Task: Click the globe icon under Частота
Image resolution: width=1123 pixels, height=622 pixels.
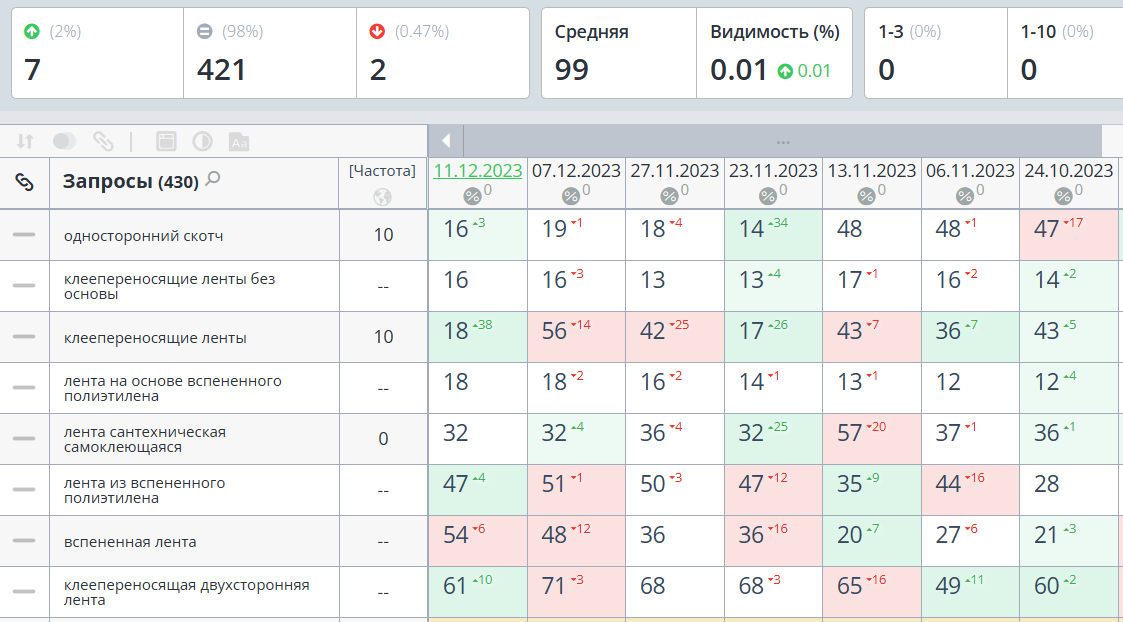Action: click(x=382, y=196)
